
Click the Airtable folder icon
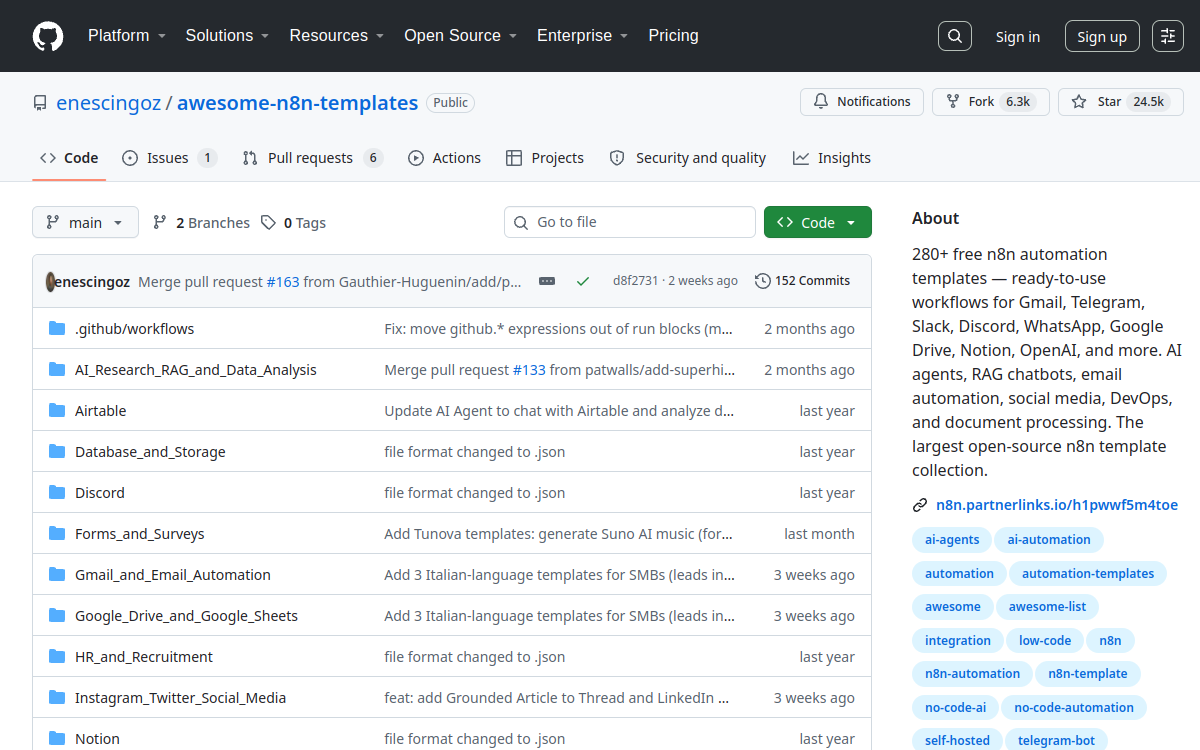(57, 411)
